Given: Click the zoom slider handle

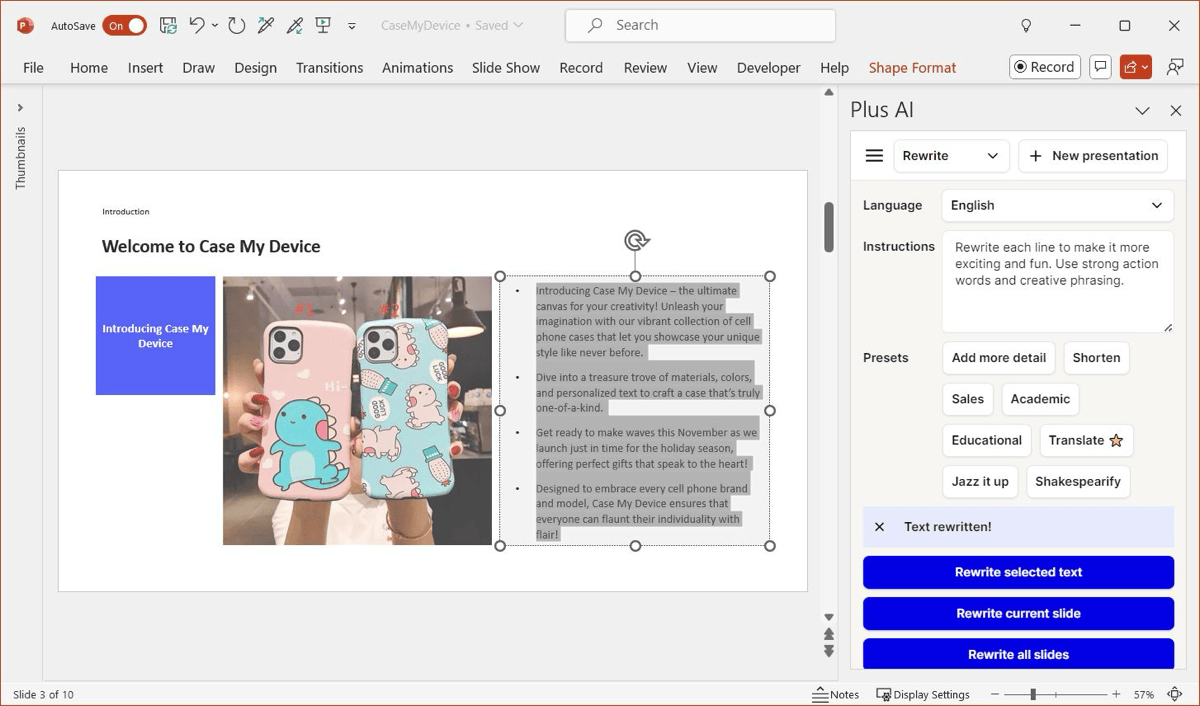Looking at the screenshot, I should tap(1033, 694).
